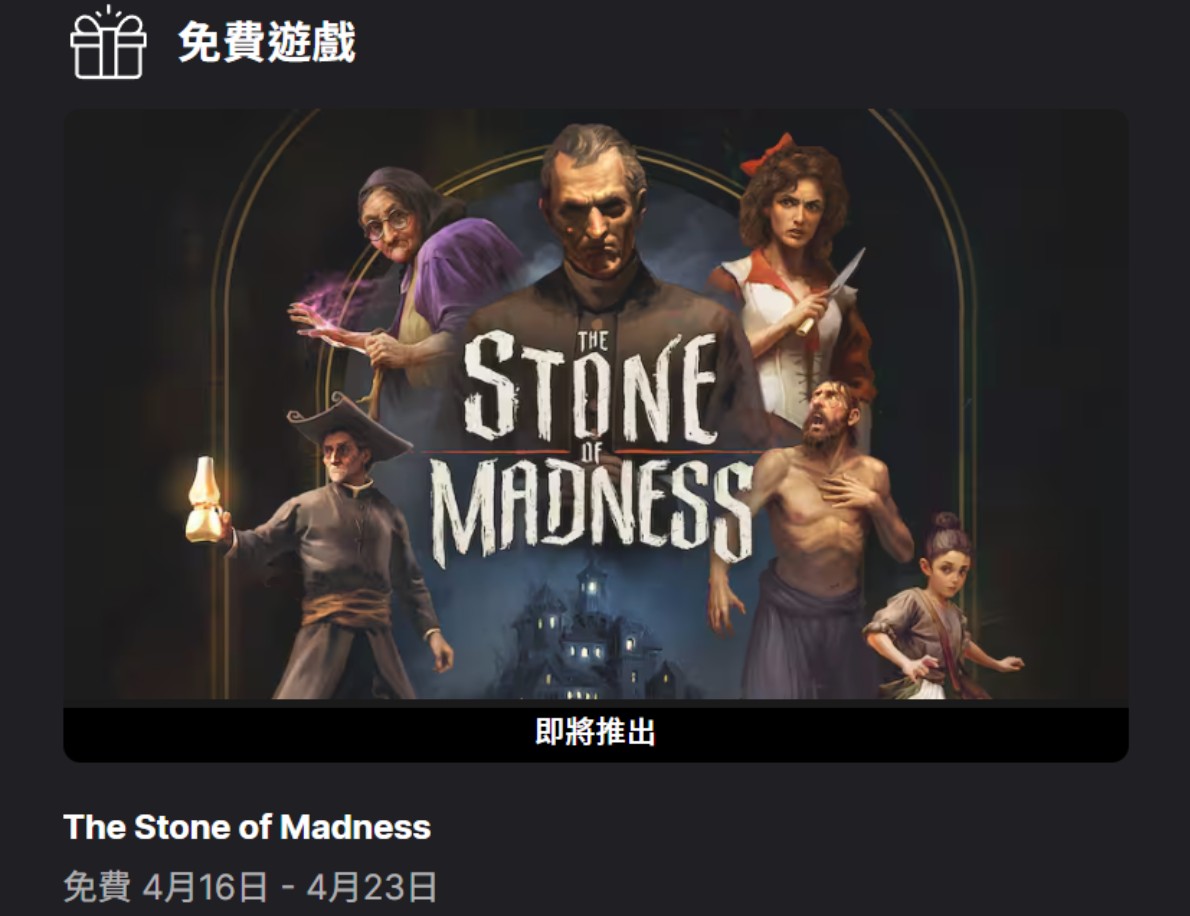This screenshot has width=1190, height=916.
Task: Click the man wearing the wide-brimmed hat
Action: pos(349,546)
